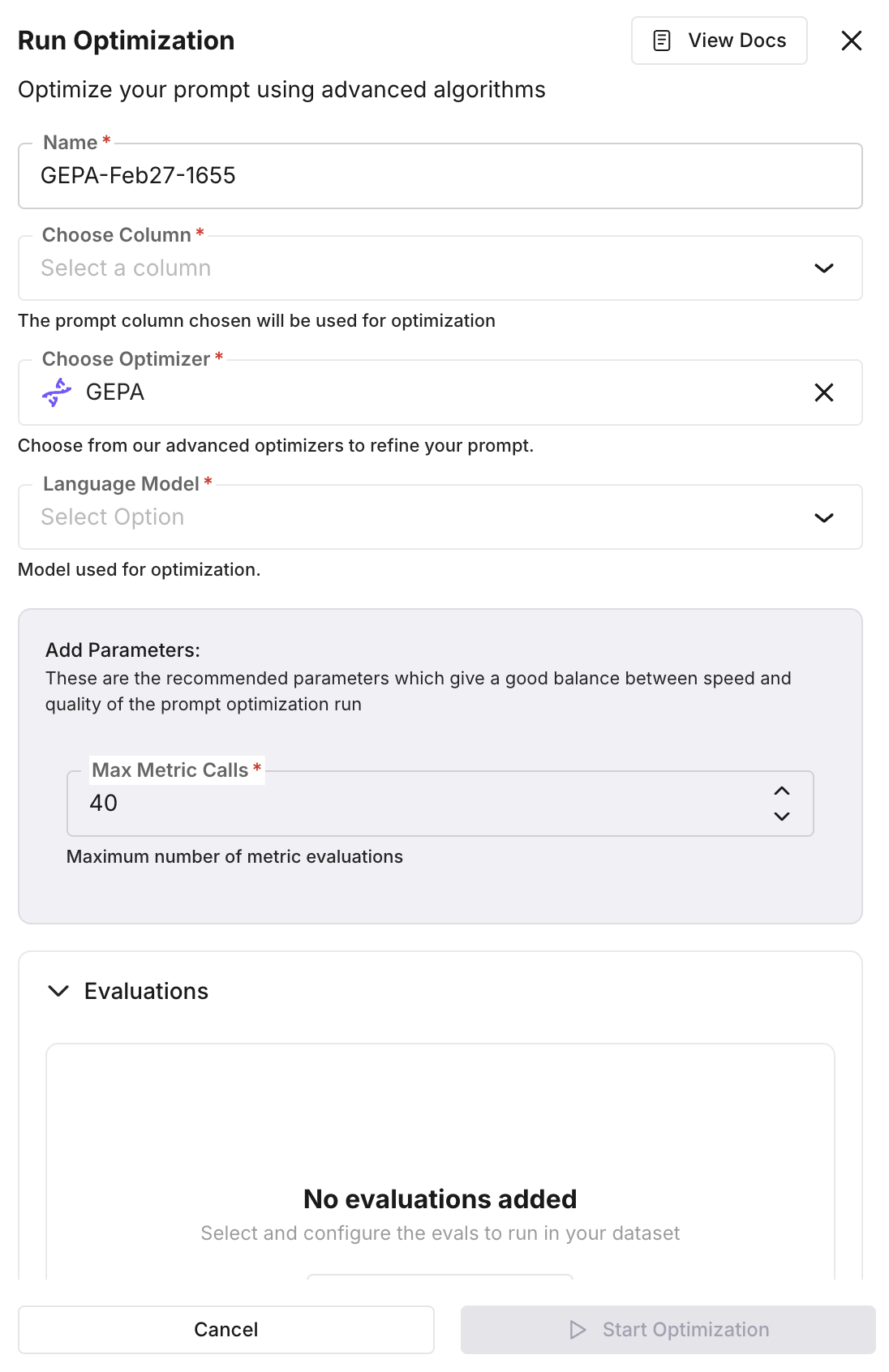Click the Name field containing GEPA-Feb27-1655

coord(440,176)
